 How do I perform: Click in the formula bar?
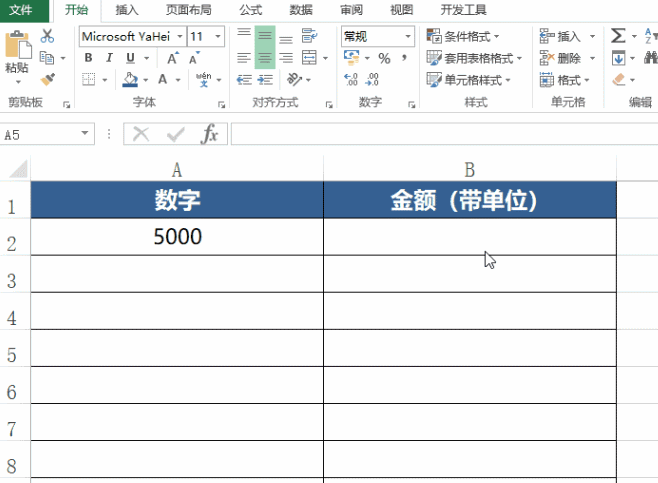pos(444,134)
